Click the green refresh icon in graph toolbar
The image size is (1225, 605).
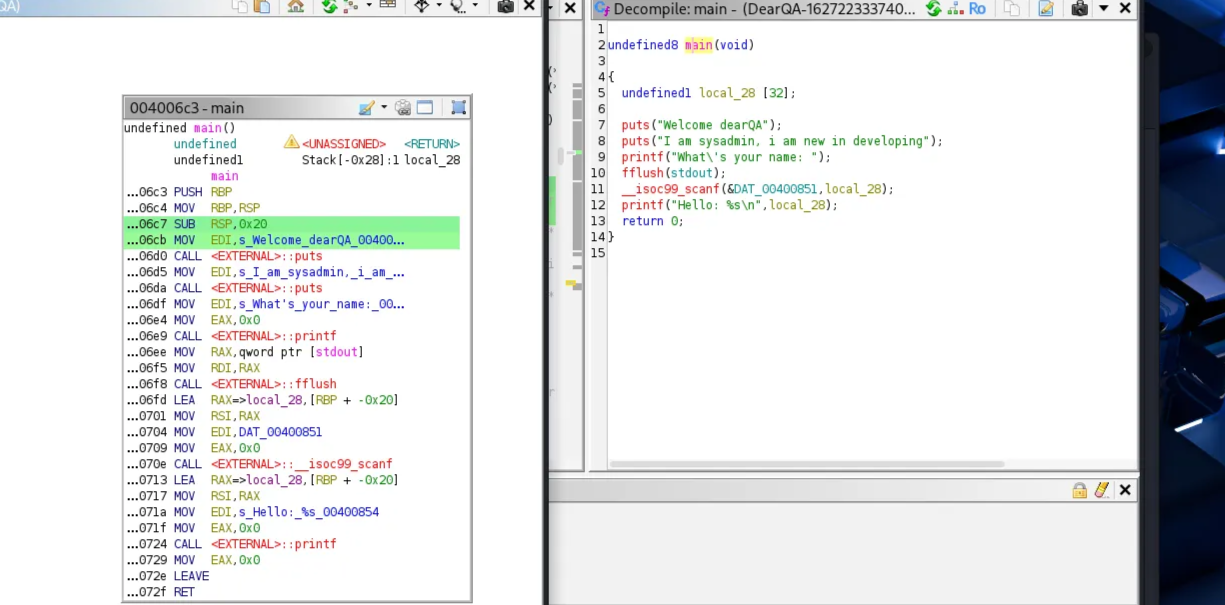pyautogui.click(x=329, y=7)
